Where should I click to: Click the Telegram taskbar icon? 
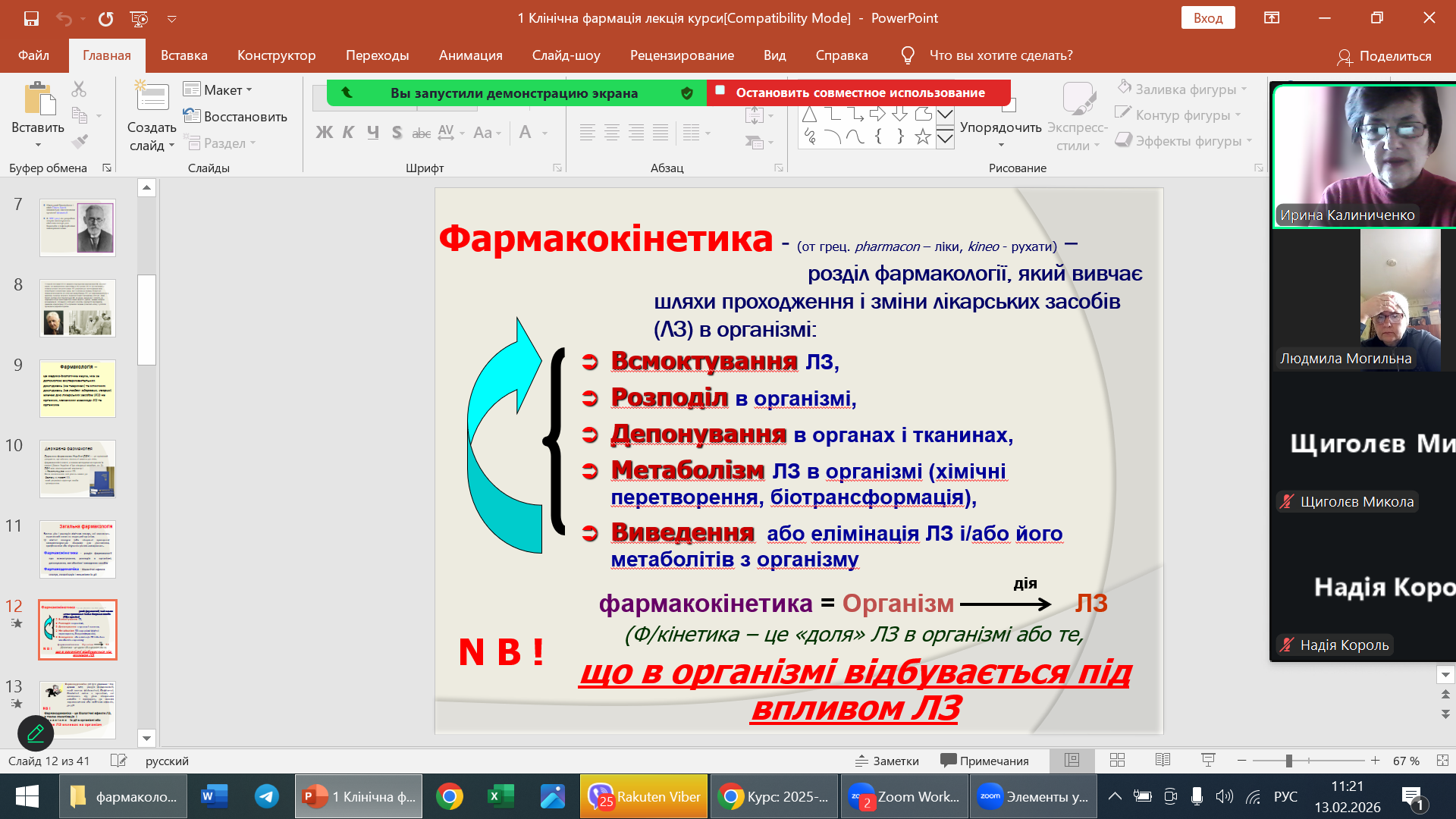pyautogui.click(x=266, y=796)
